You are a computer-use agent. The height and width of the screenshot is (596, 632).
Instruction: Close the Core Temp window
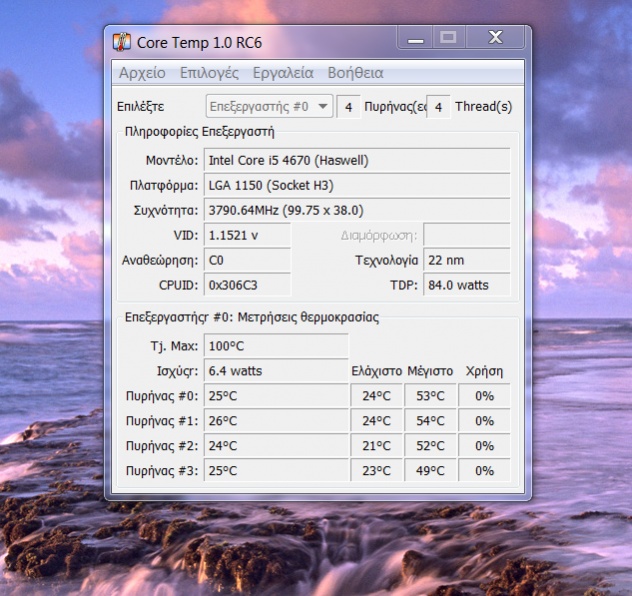click(x=495, y=37)
